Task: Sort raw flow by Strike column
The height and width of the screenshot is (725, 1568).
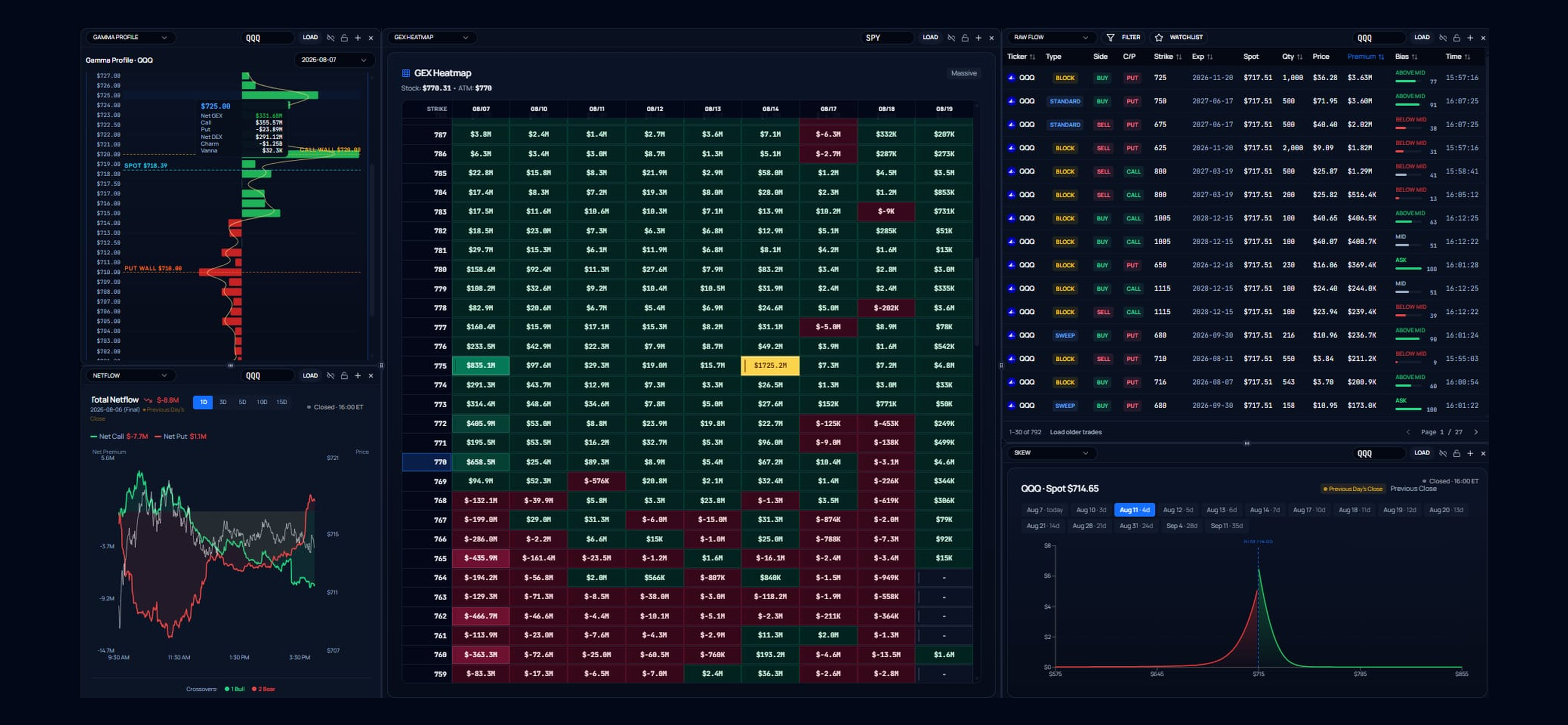Action: [1167, 56]
